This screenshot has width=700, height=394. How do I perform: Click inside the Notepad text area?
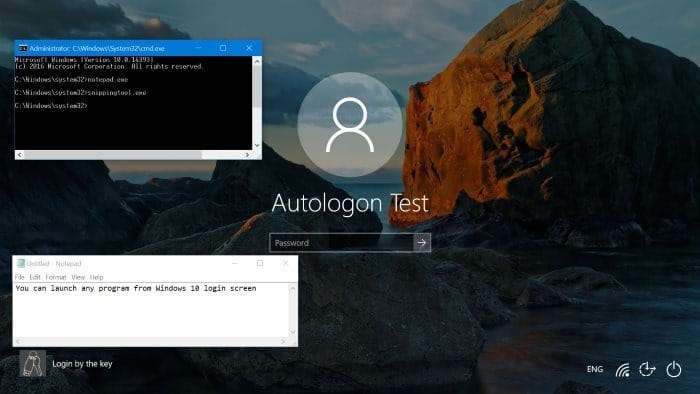[151, 311]
